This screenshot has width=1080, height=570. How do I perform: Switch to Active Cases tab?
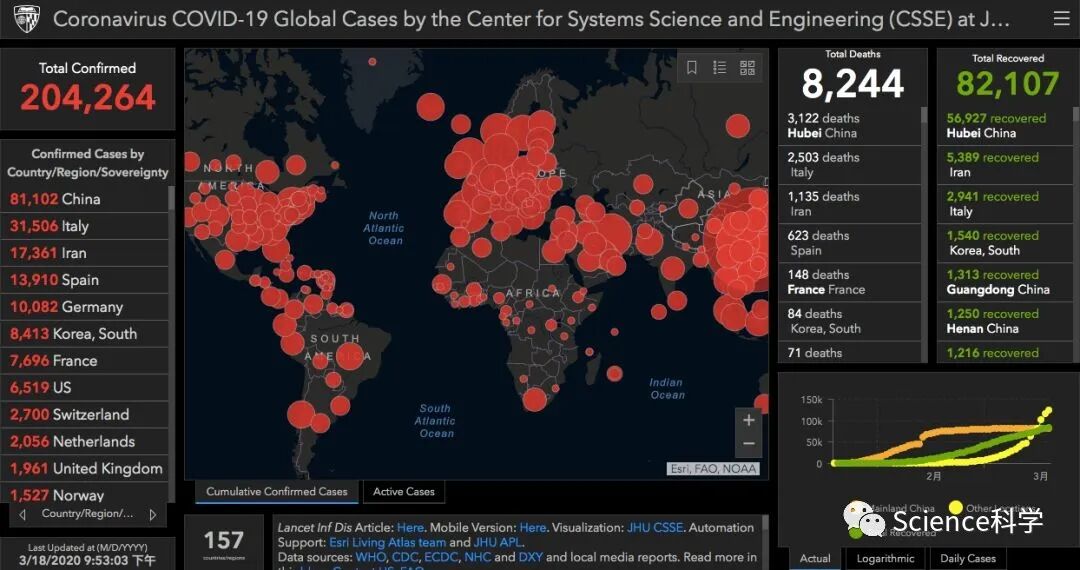pos(404,492)
